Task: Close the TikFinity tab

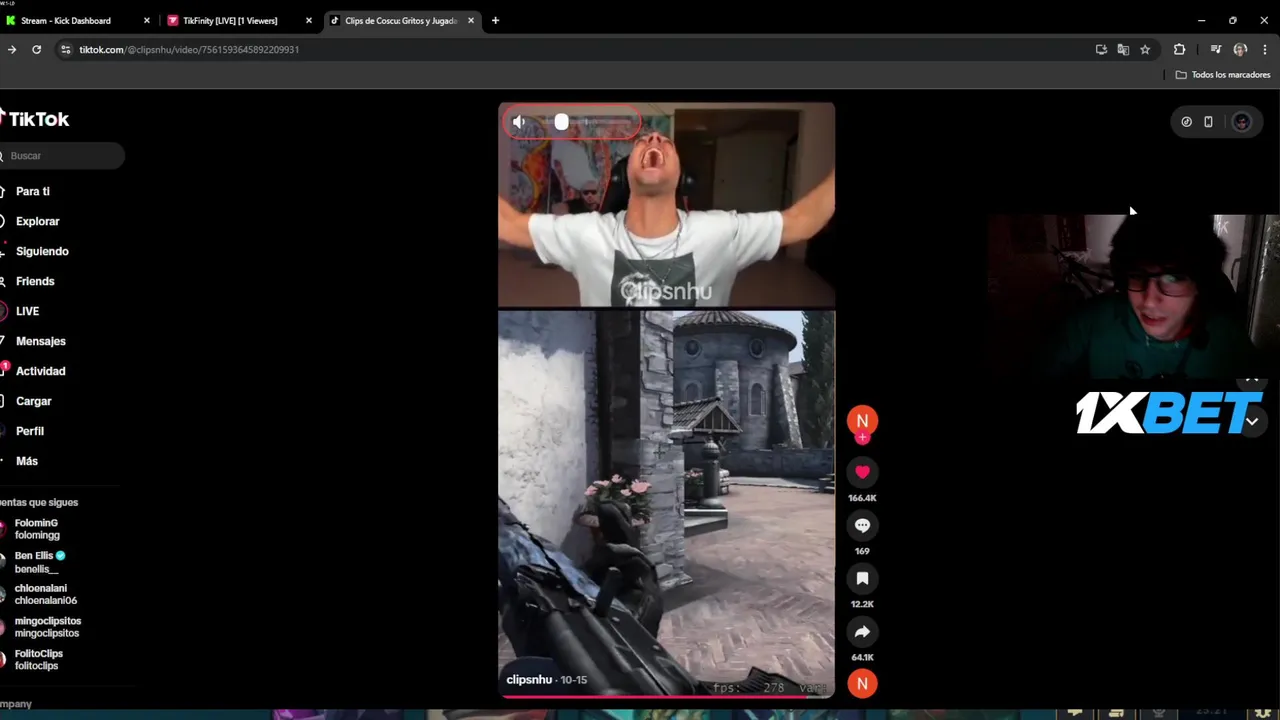Action: (308, 20)
